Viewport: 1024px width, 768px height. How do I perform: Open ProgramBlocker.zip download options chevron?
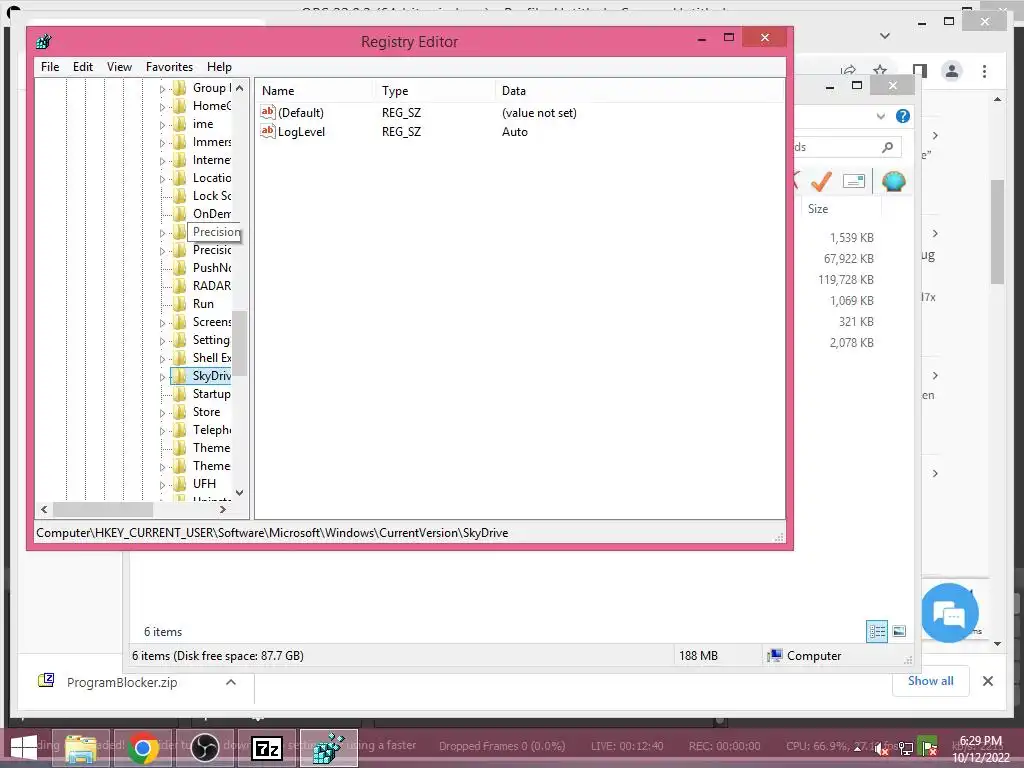(x=231, y=682)
